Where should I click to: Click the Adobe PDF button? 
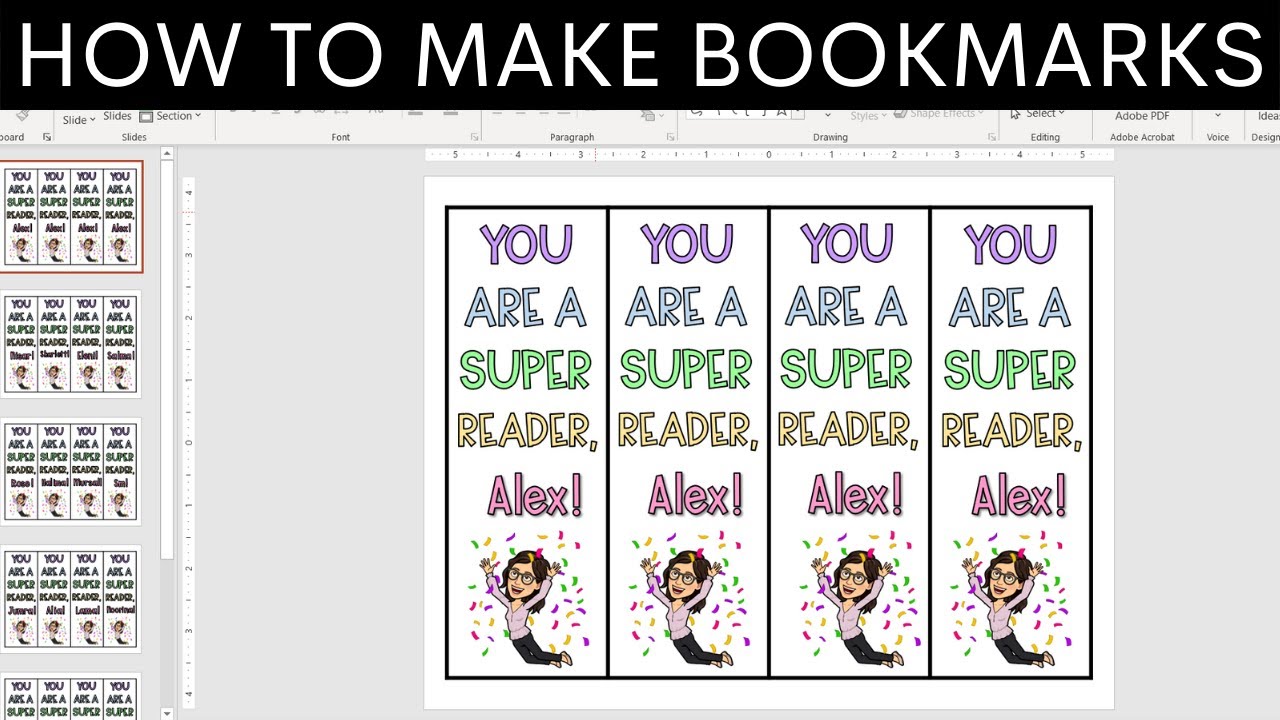pos(1142,116)
